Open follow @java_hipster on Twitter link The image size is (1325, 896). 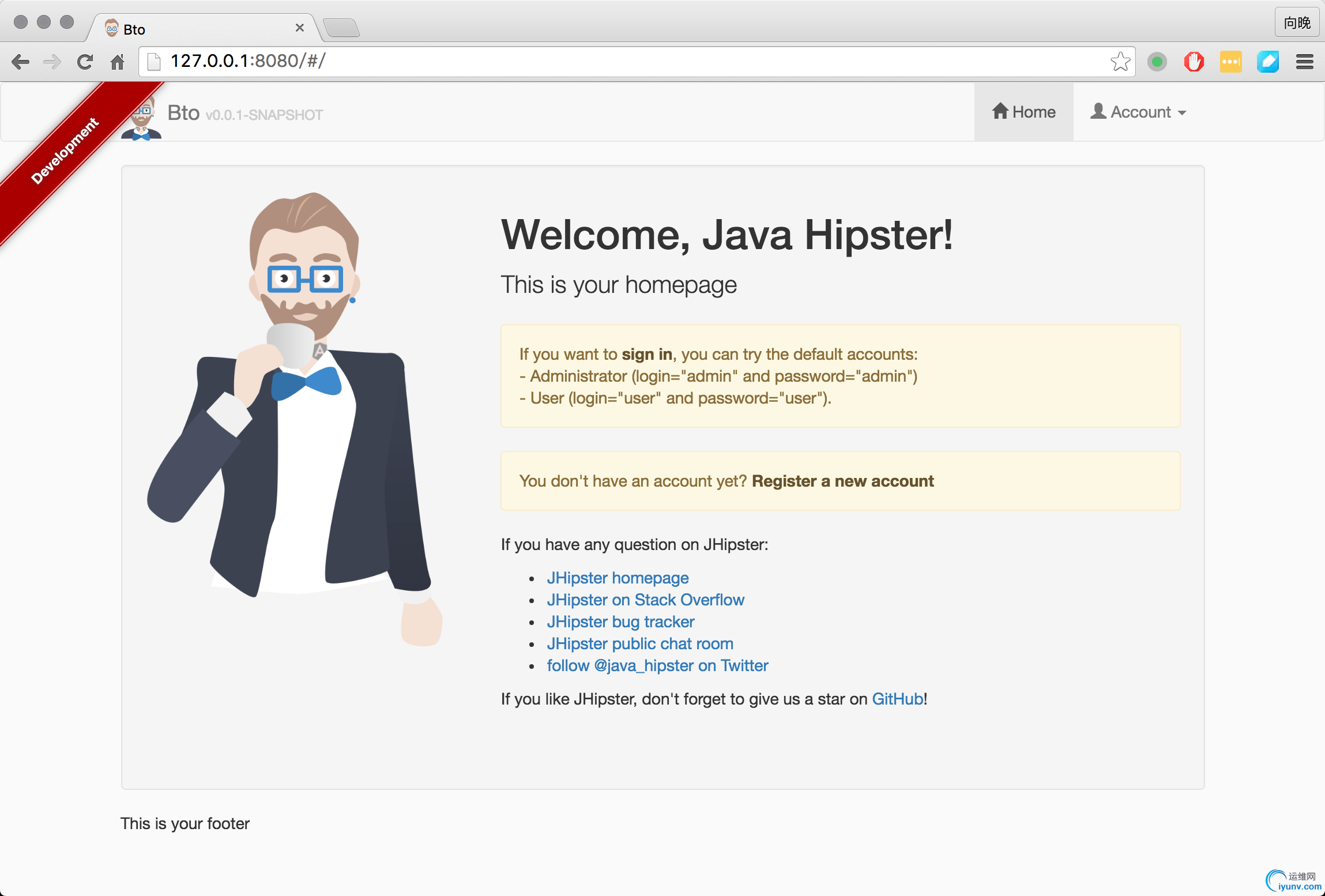657,665
